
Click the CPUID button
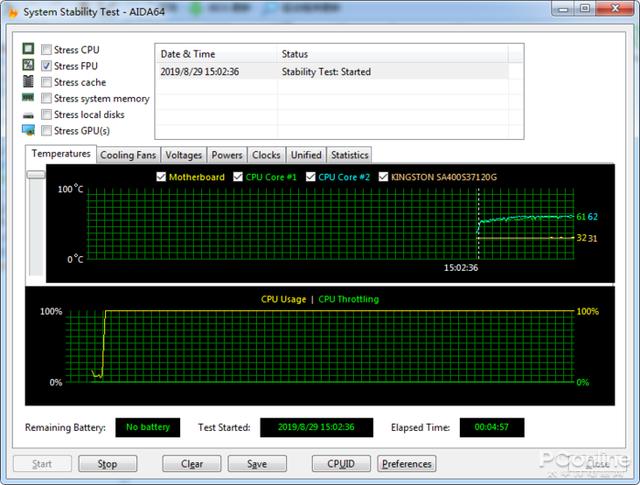[341, 464]
